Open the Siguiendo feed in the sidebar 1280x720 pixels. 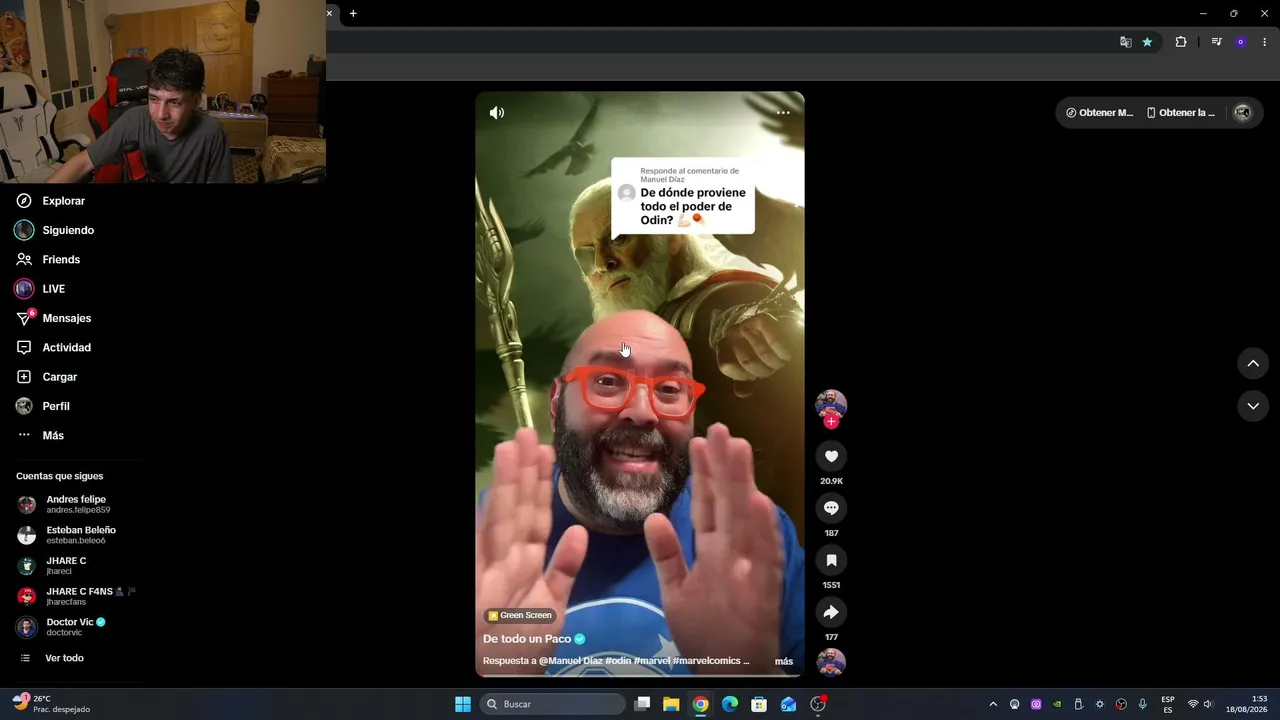pos(55,230)
